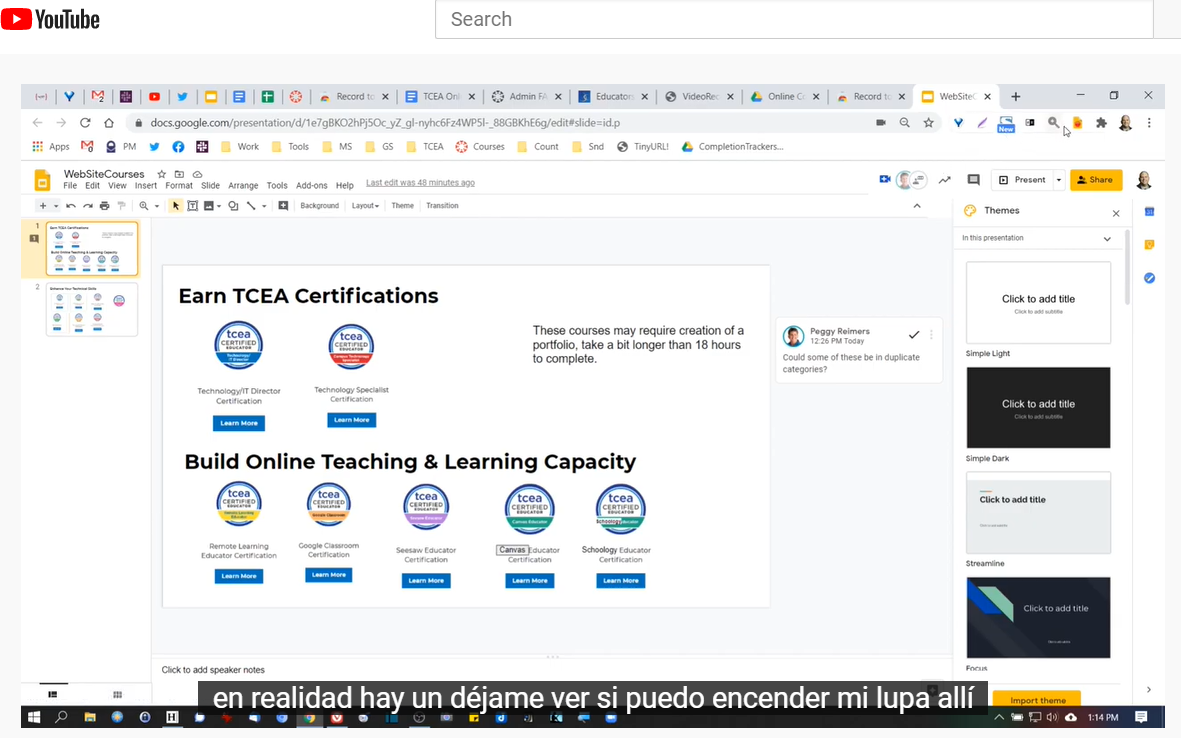1181x738 pixels.
Task: Add a comment using toolbar icon
Action: [283, 206]
